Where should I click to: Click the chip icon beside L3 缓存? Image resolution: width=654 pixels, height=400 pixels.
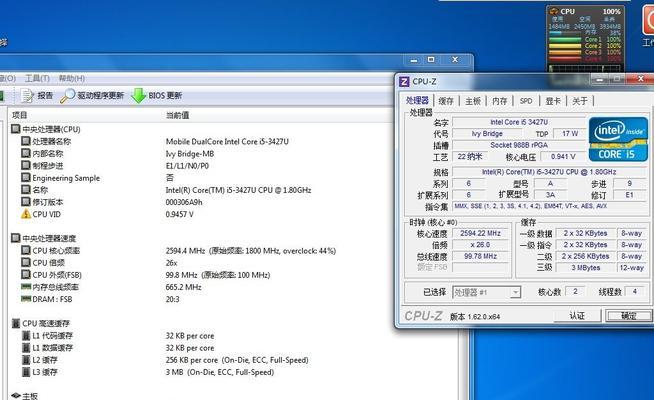coord(26,372)
